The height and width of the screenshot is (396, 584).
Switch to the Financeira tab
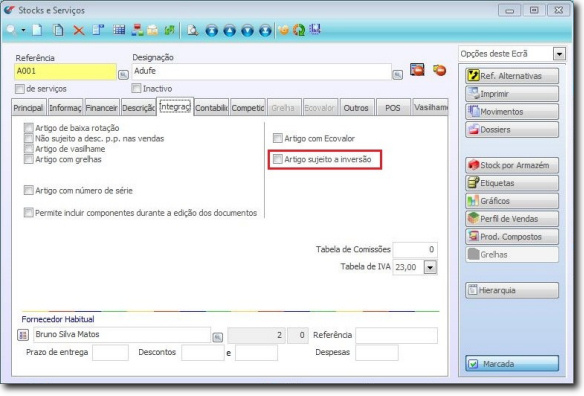point(102,108)
